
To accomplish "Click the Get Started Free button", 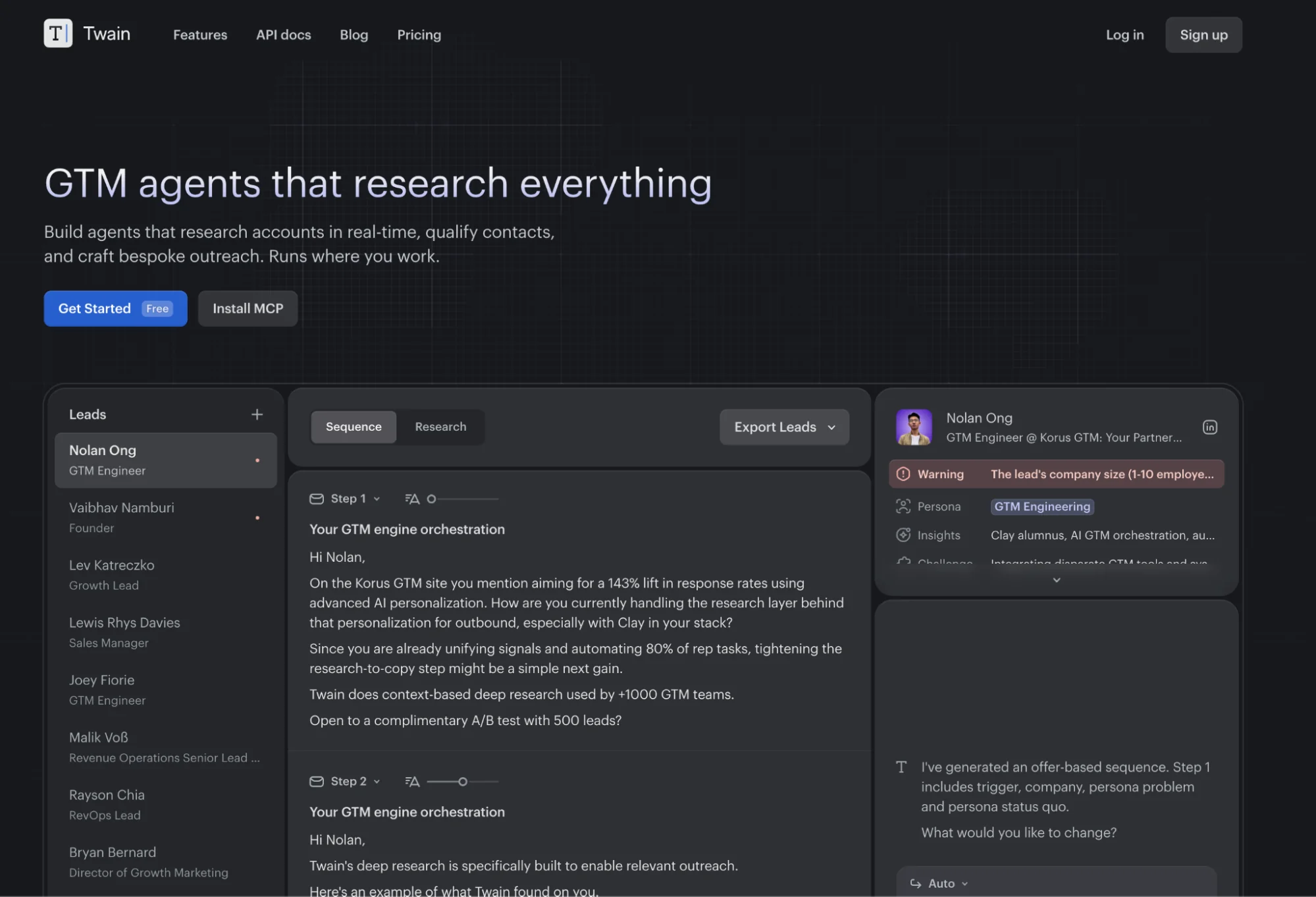I will coord(116,308).
